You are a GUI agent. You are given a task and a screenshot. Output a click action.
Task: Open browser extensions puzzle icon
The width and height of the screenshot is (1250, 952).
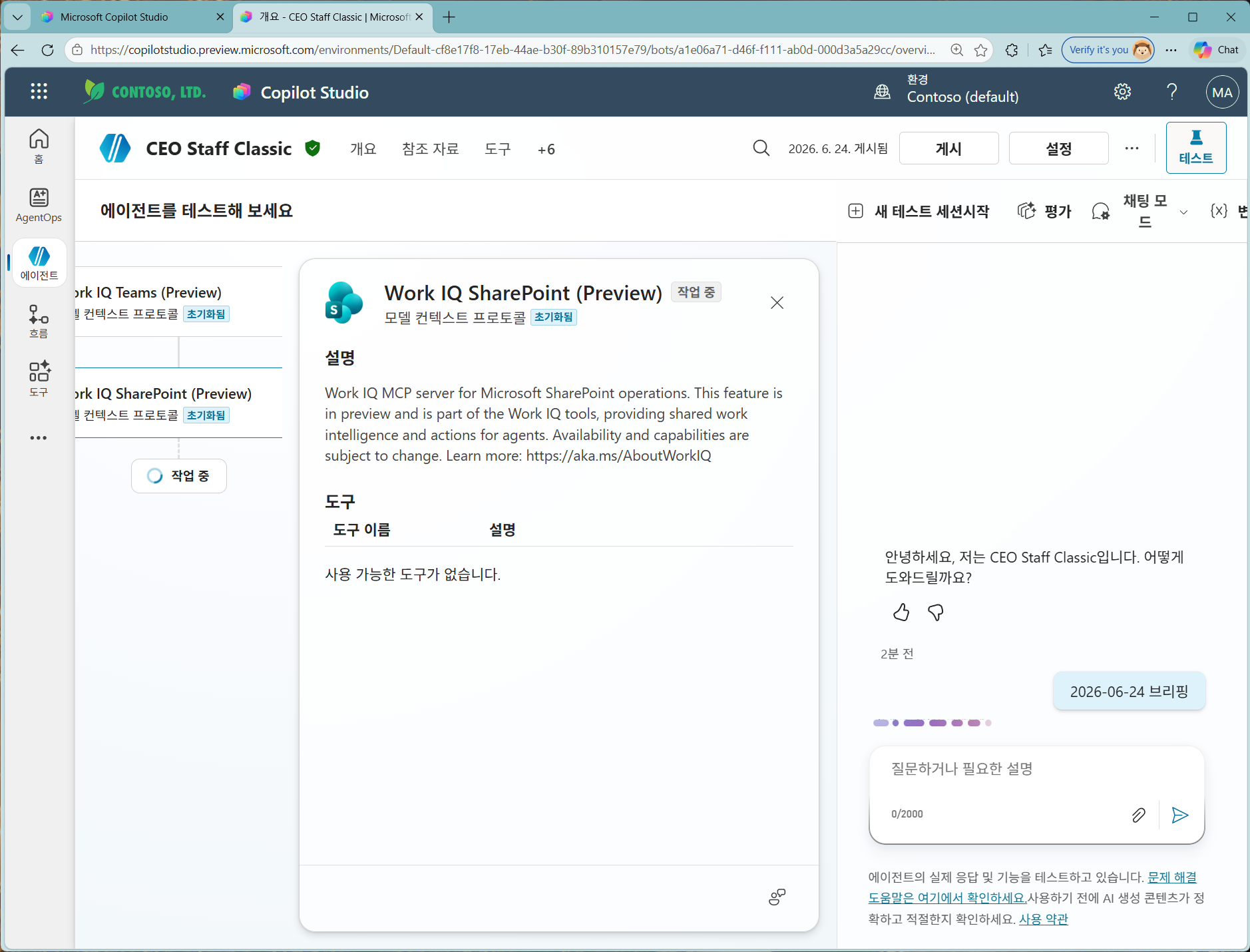click(1012, 50)
